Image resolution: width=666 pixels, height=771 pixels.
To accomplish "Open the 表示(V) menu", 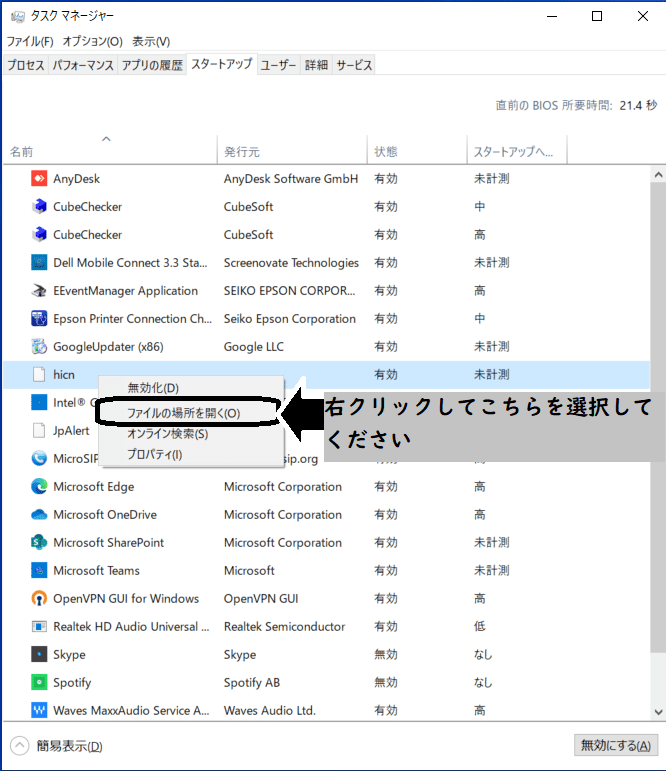I will coord(151,41).
